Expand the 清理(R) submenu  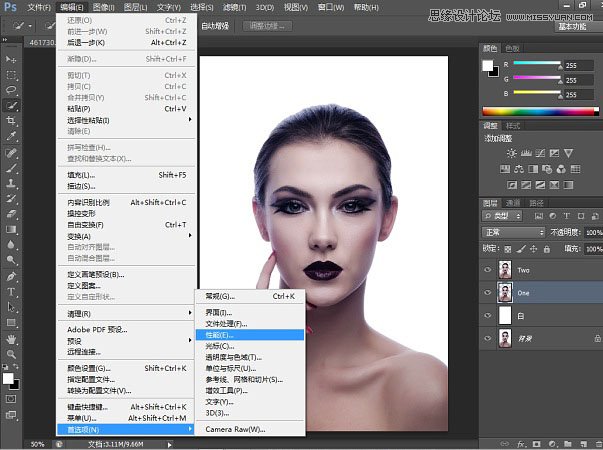click(127, 313)
